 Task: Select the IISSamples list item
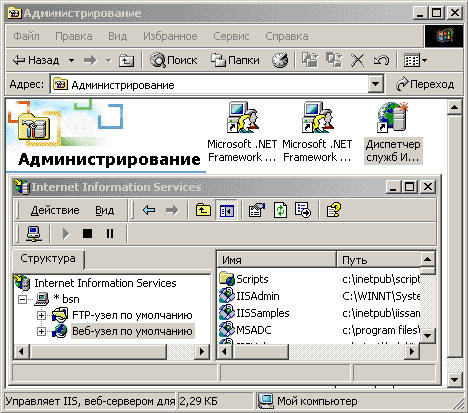pos(262,313)
